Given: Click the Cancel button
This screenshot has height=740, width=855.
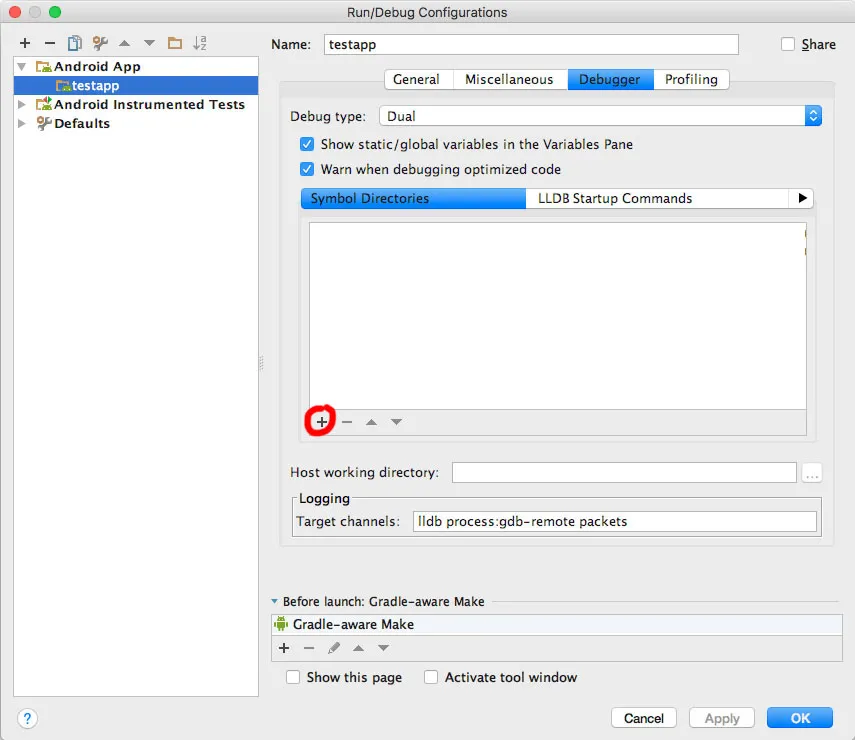Looking at the screenshot, I should pos(643,718).
